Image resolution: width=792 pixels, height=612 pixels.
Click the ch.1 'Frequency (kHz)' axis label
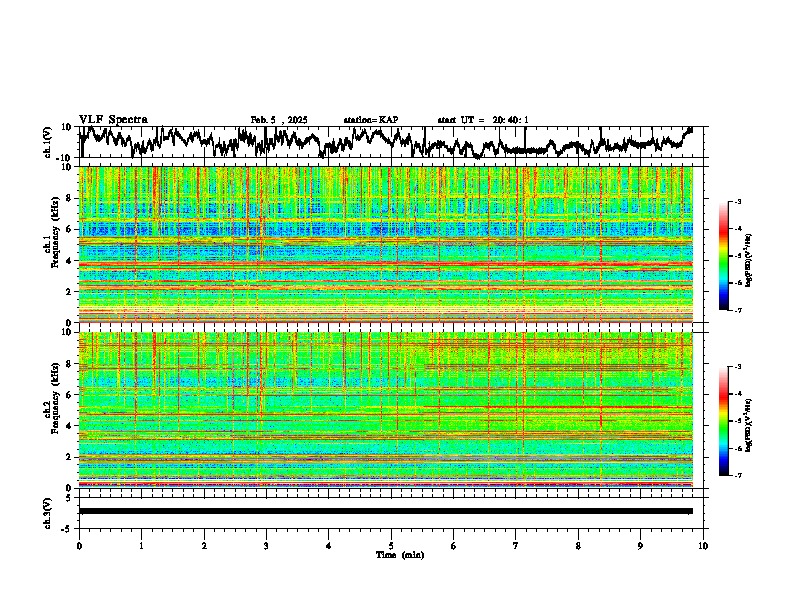(x=55, y=232)
